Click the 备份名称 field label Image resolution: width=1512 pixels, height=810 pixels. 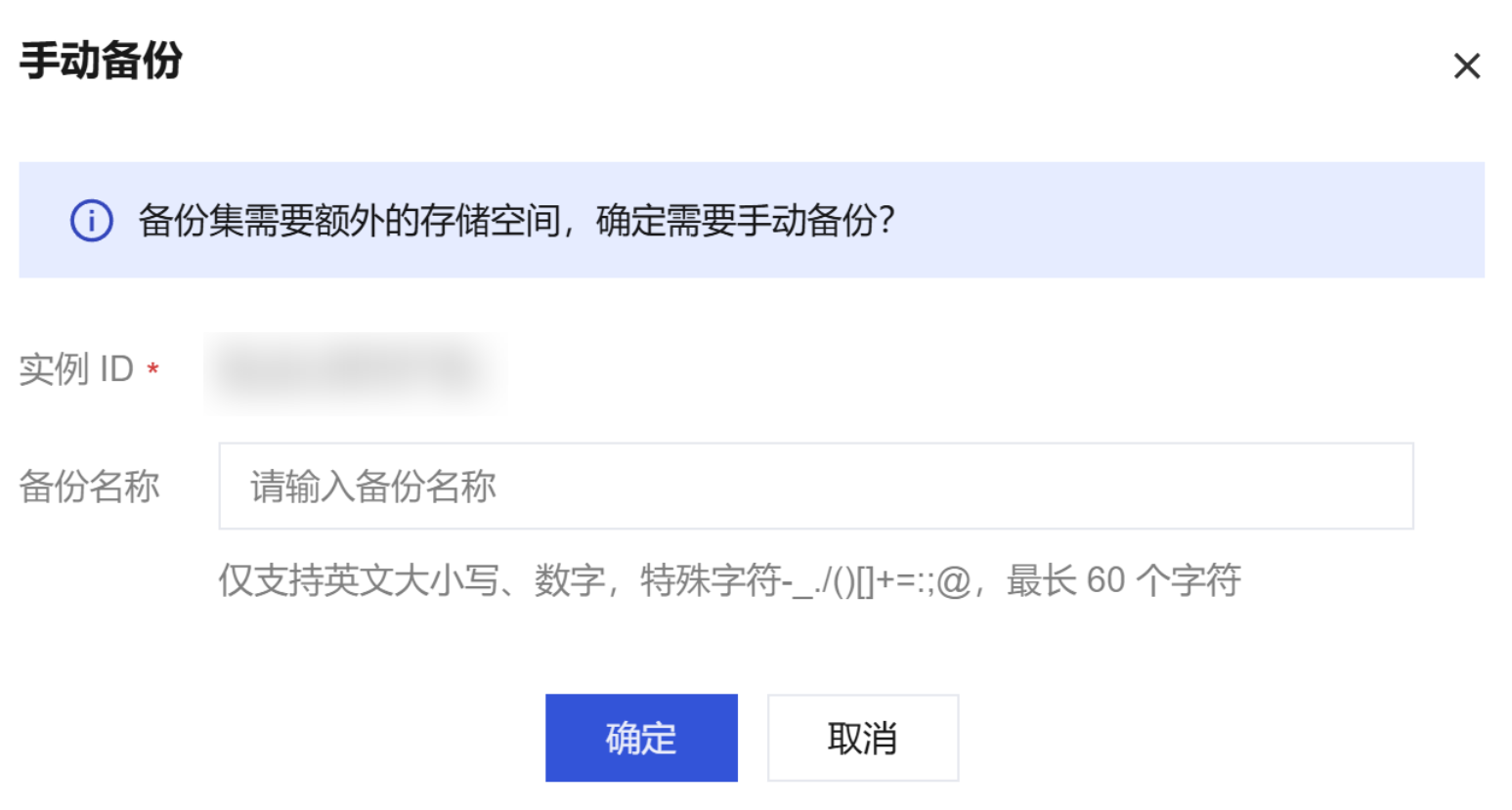(x=89, y=486)
